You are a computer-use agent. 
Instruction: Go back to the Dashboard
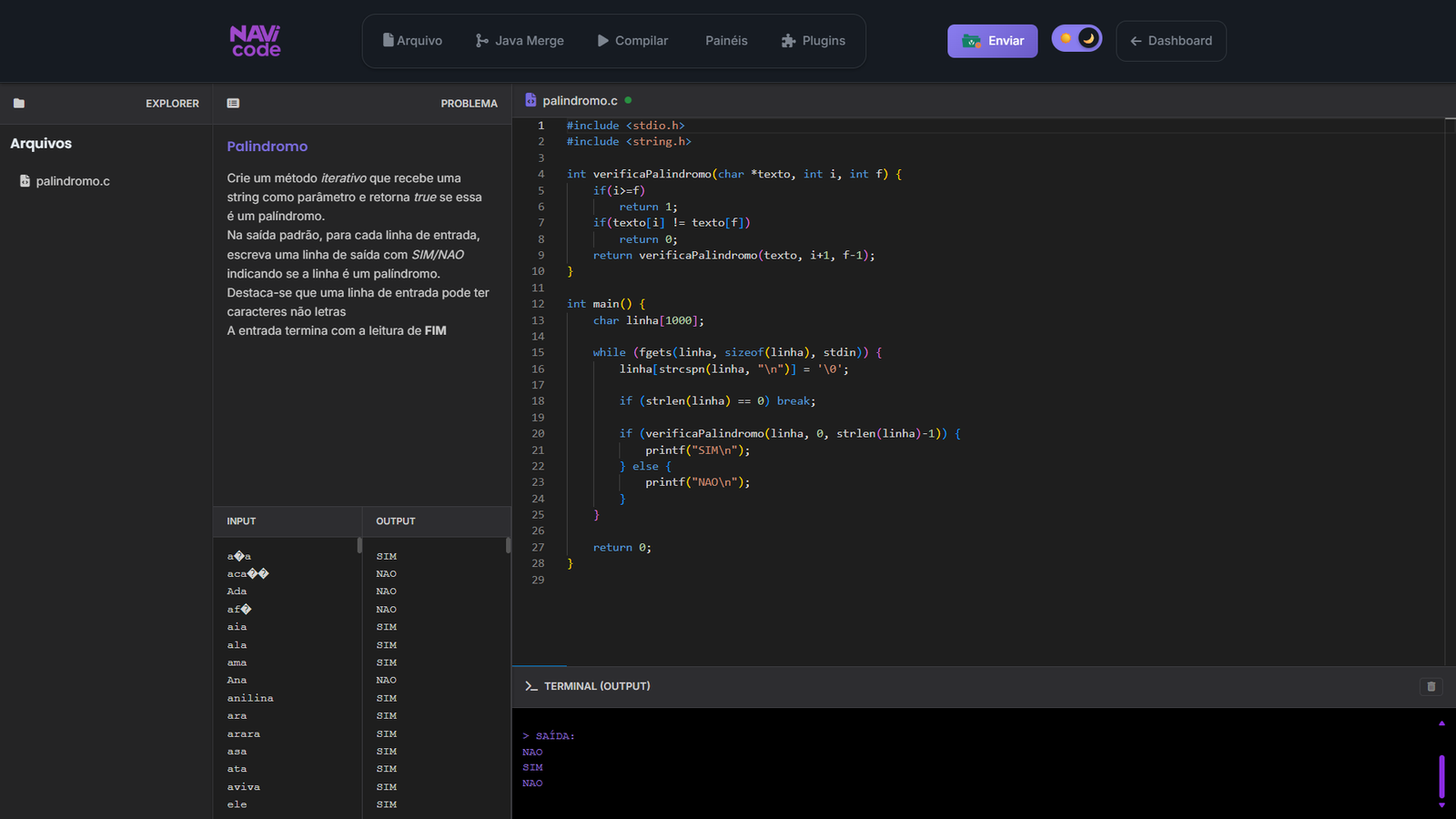point(1171,41)
